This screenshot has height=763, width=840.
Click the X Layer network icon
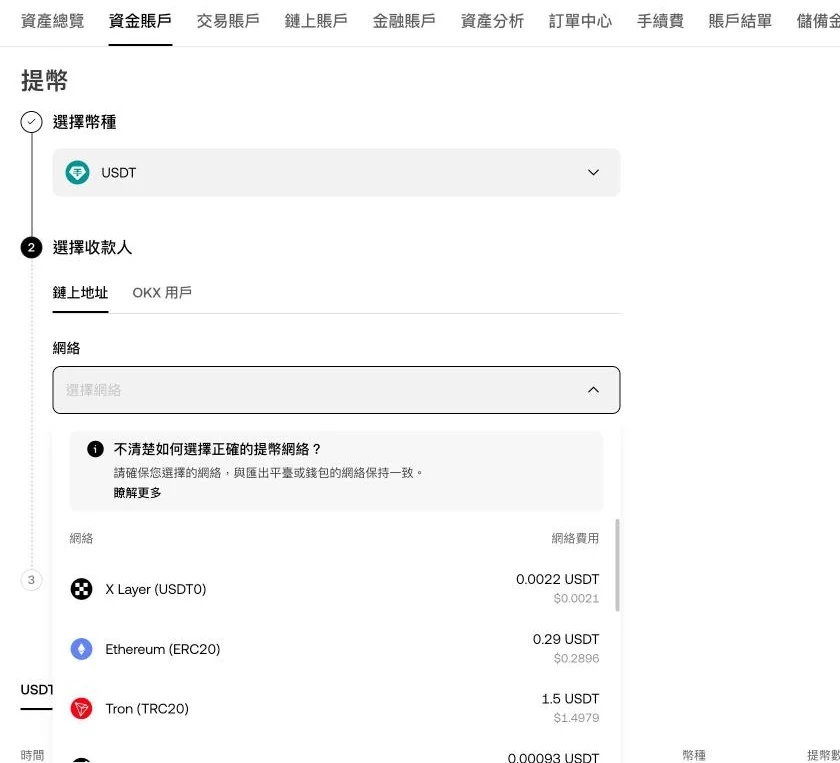tap(81, 589)
